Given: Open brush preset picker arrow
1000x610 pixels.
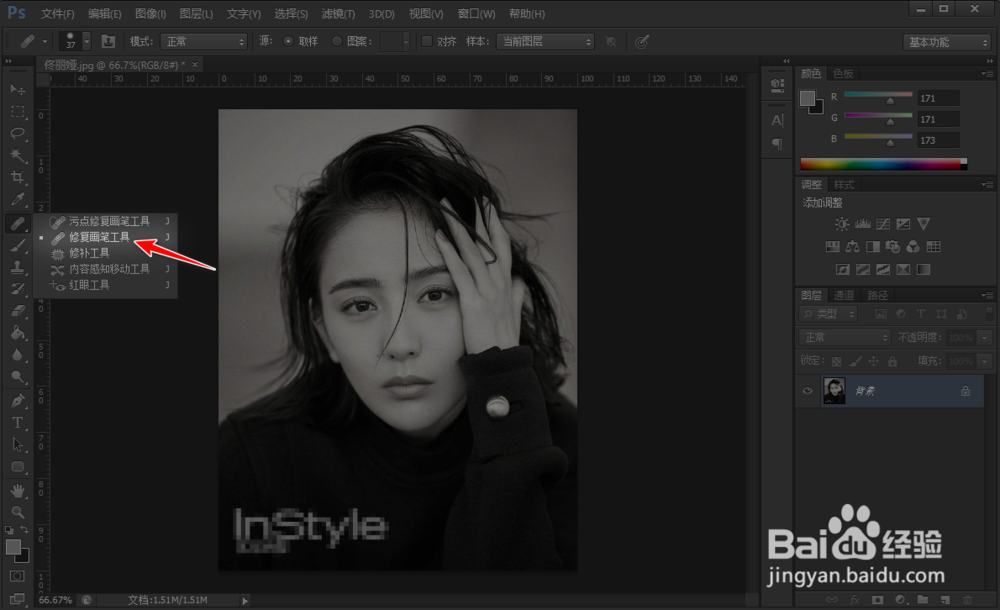Looking at the screenshot, I should pyautogui.click(x=87, y=41).
